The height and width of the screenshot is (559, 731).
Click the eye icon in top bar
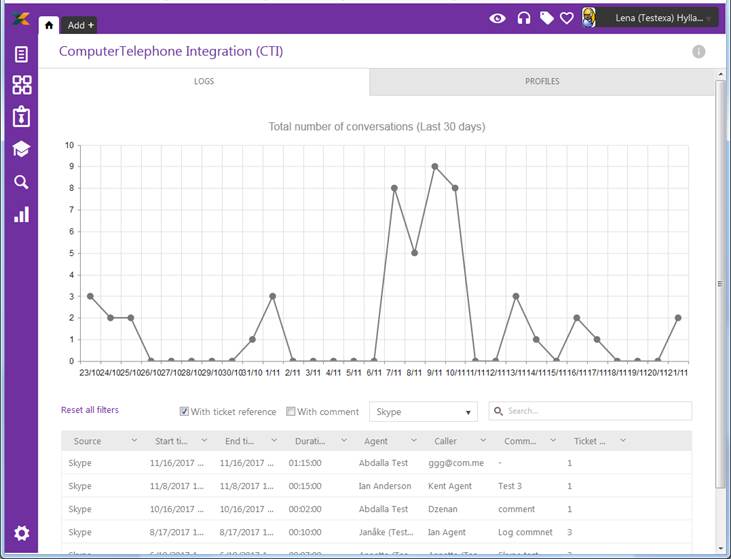point(497,18)
